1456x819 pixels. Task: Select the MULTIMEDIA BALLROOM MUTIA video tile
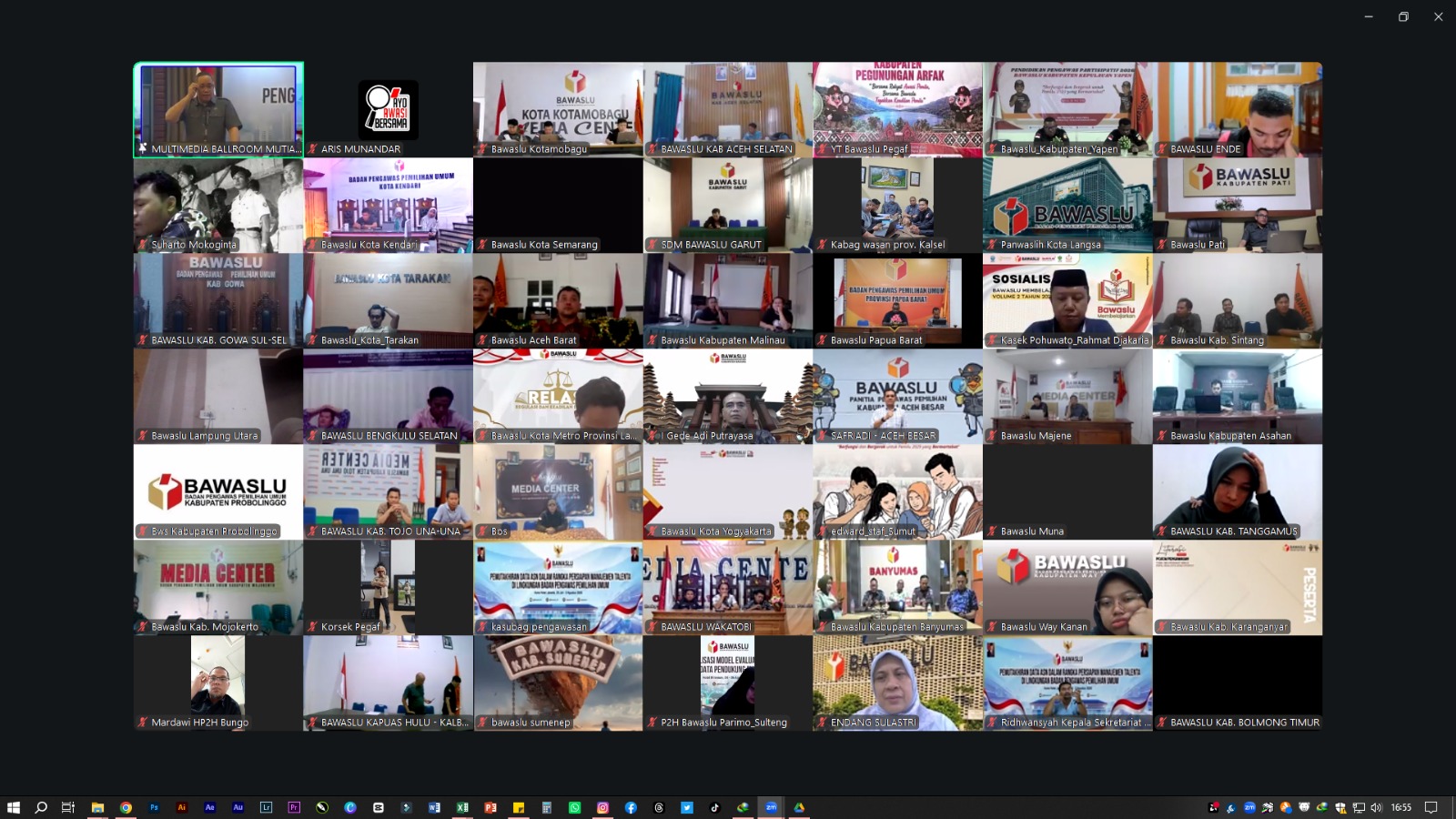tap(218, 110)
